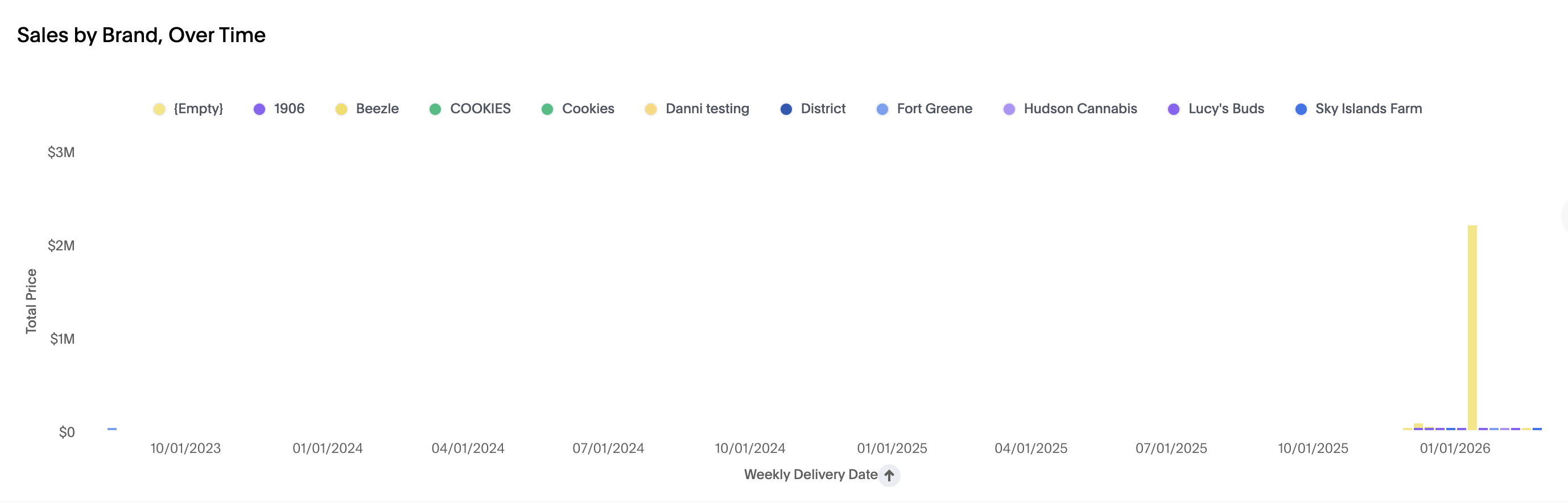Click the Total Price axis label
This screenshot has height=503, width=1568.
pos(31,301)
